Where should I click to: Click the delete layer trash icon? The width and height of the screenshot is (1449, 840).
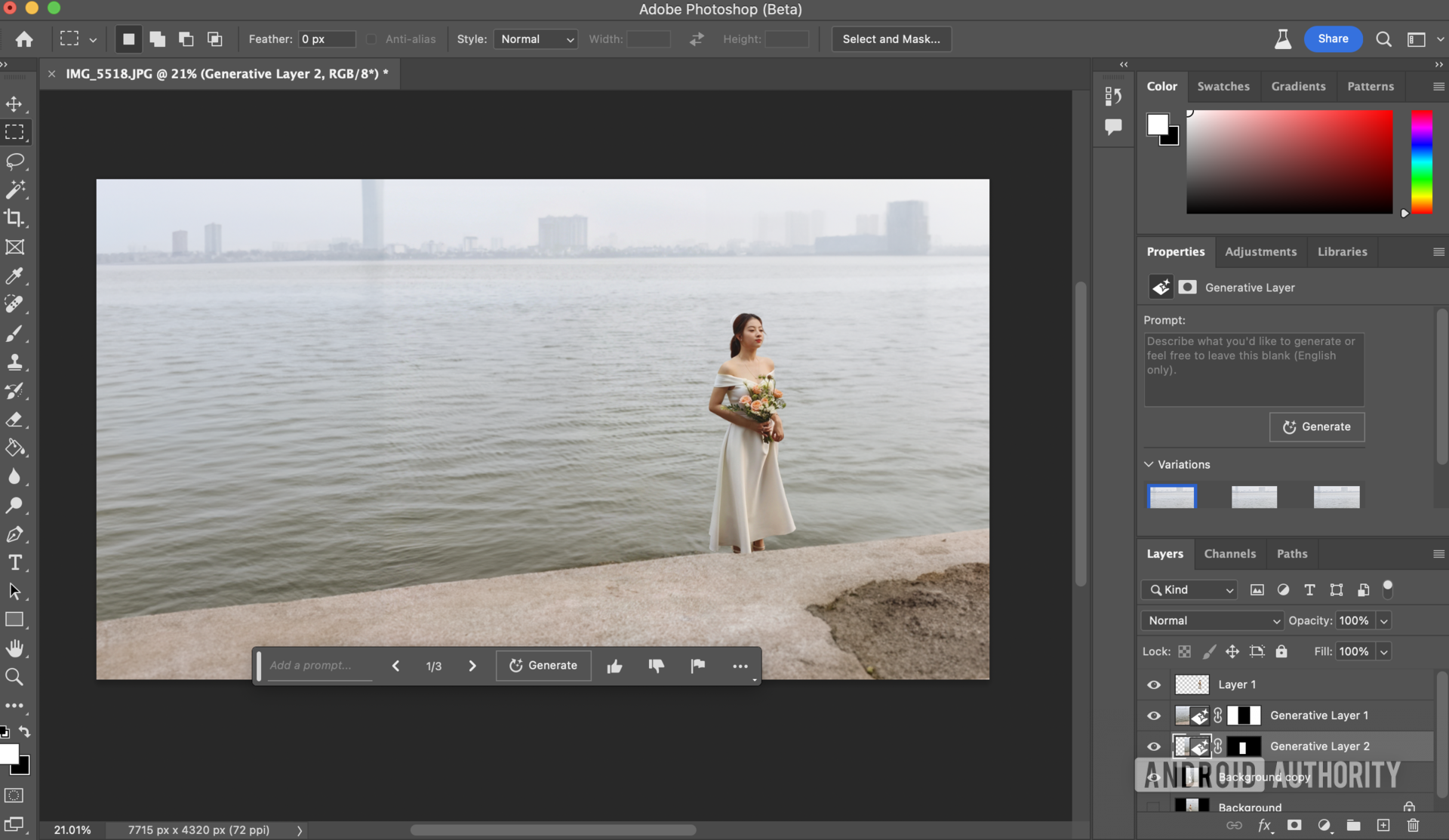point(1413,826)
